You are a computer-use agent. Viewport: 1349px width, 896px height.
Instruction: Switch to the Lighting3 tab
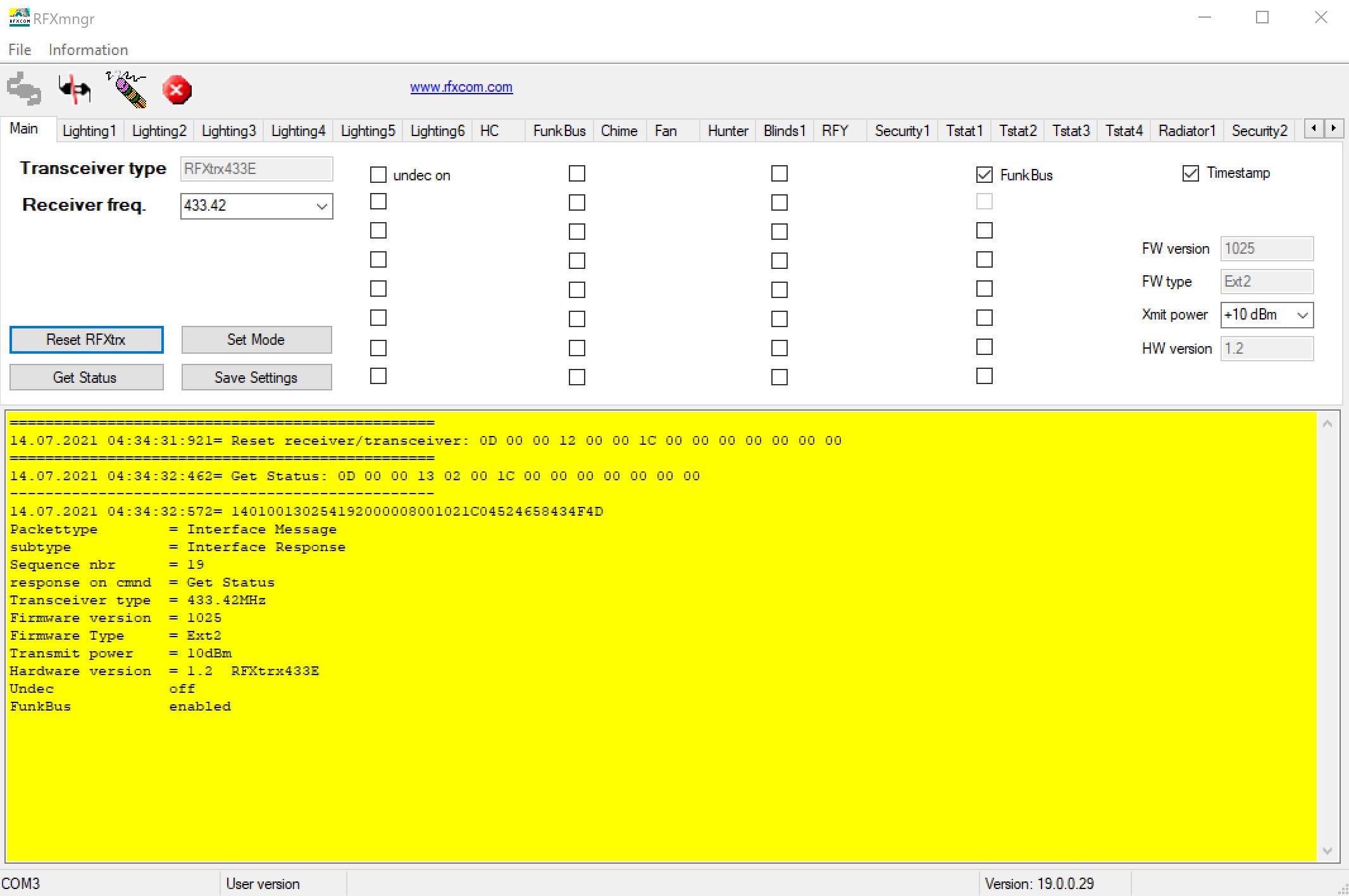pyautogui.click(x=228, y=131)
